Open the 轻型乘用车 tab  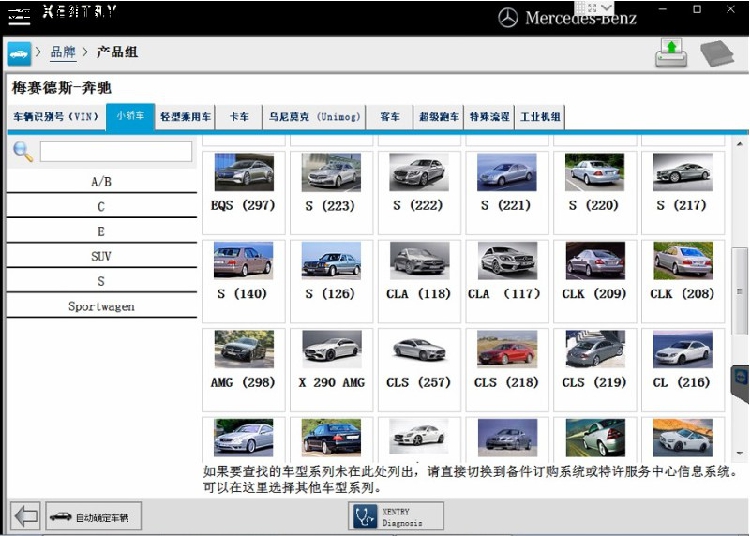tap(186, 117)
